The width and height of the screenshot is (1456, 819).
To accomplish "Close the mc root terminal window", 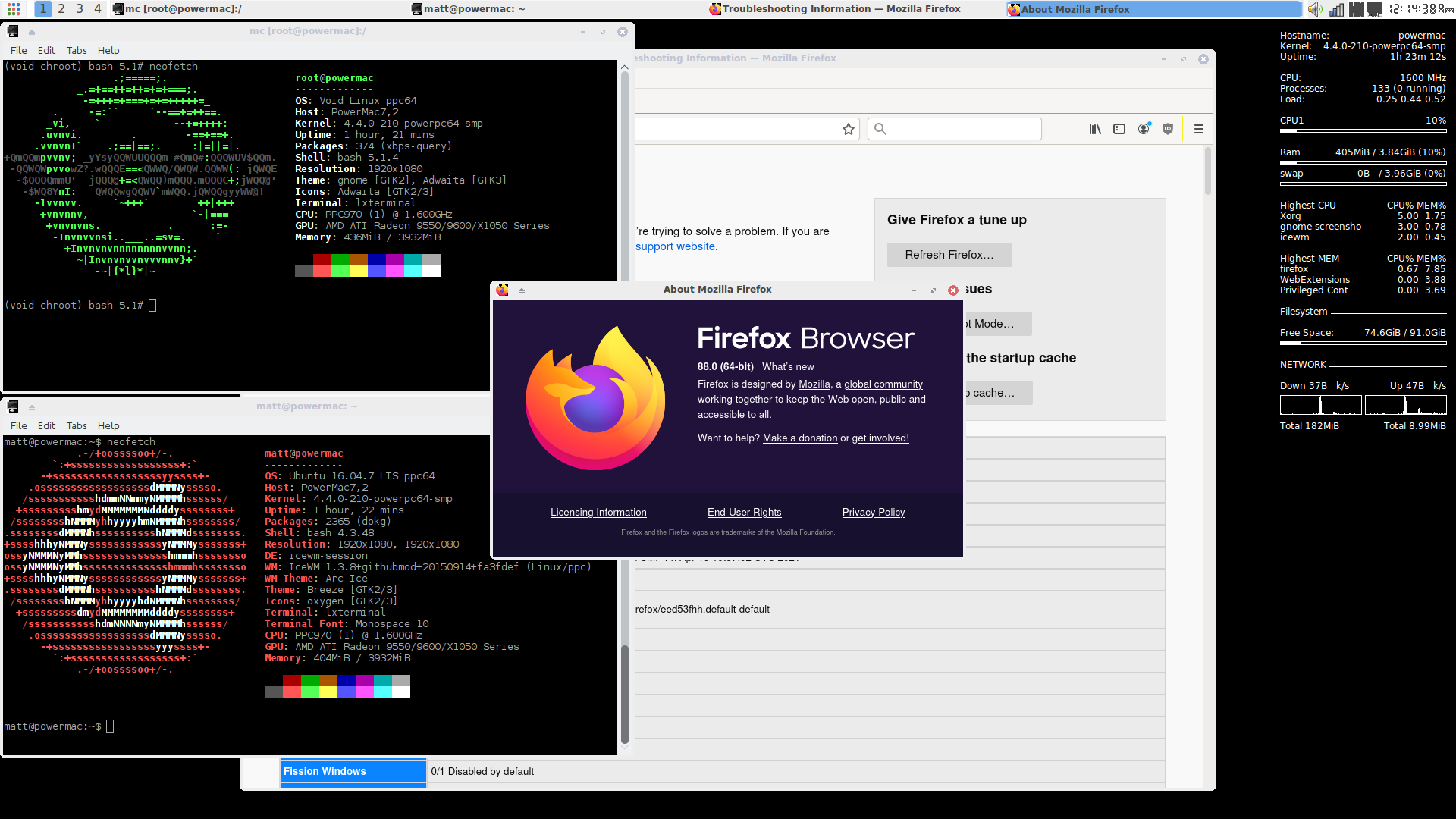I will (x=623, y=32).
